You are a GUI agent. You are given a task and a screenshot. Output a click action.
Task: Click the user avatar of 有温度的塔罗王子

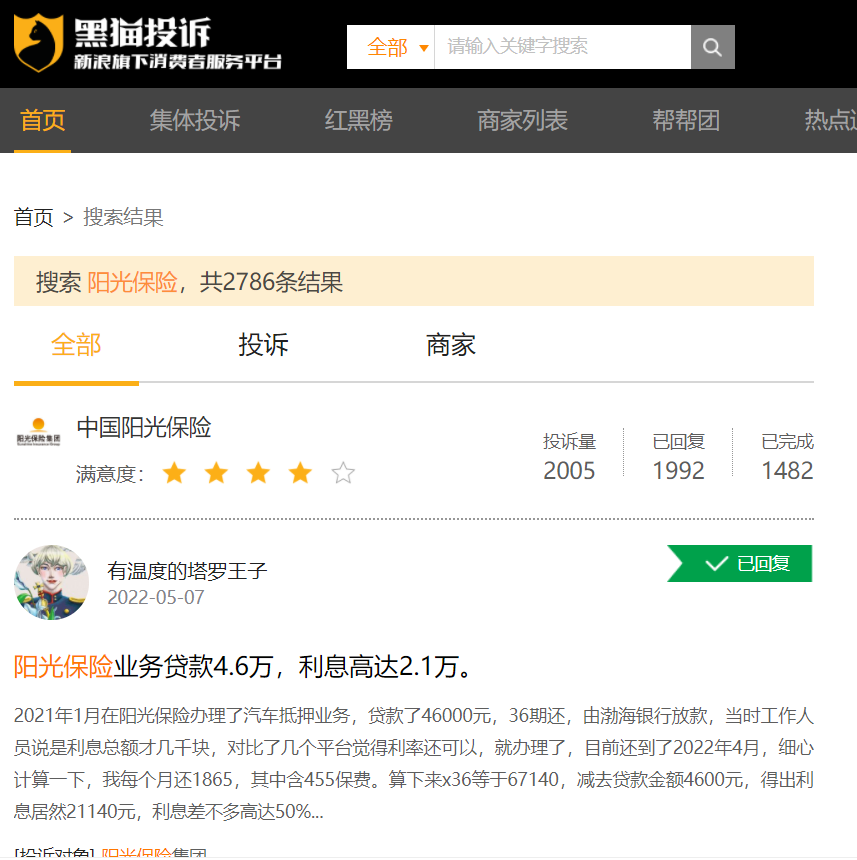(x=52, y=582)
